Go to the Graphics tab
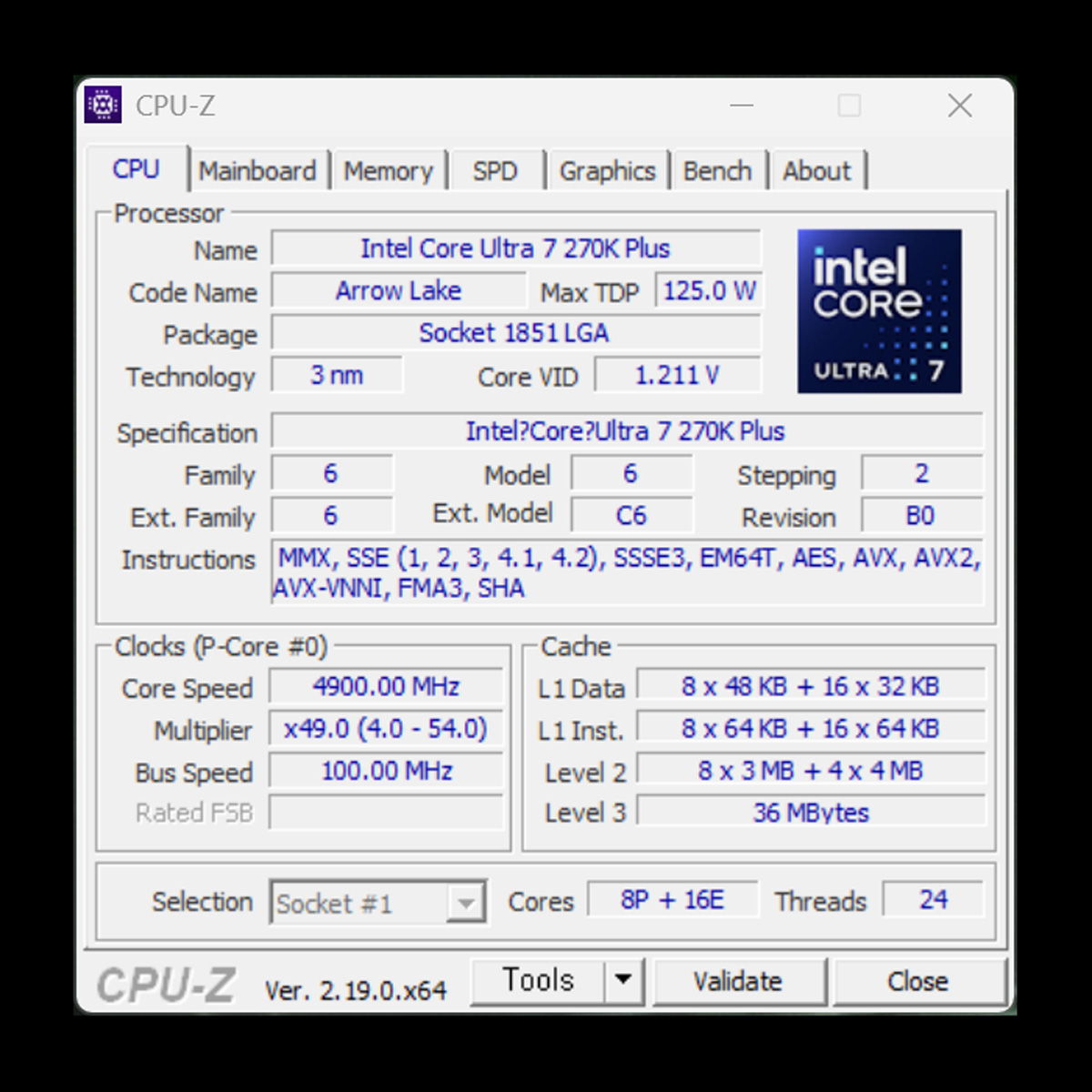The height and width of the screenshot is (1092, 1092). coord(607,171)
